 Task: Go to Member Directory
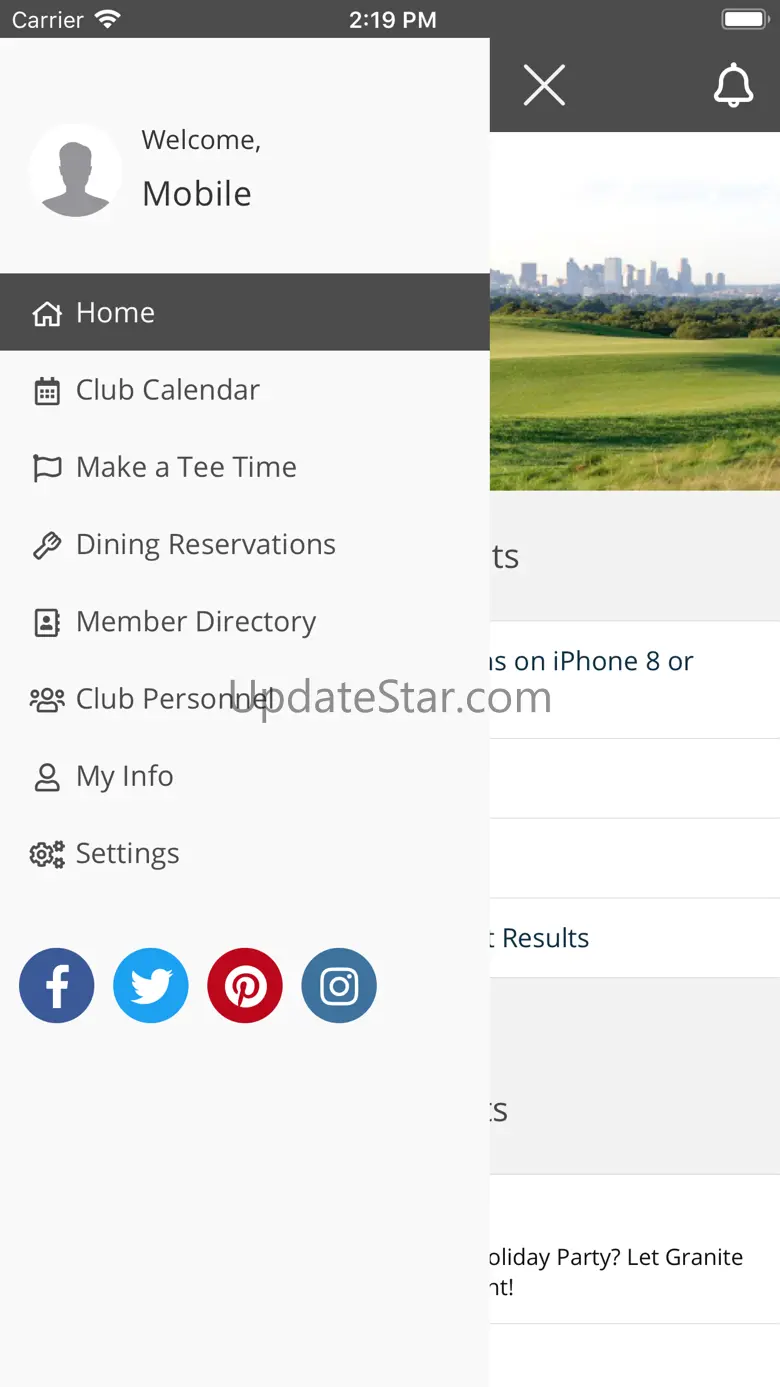[x=196, y=622]
